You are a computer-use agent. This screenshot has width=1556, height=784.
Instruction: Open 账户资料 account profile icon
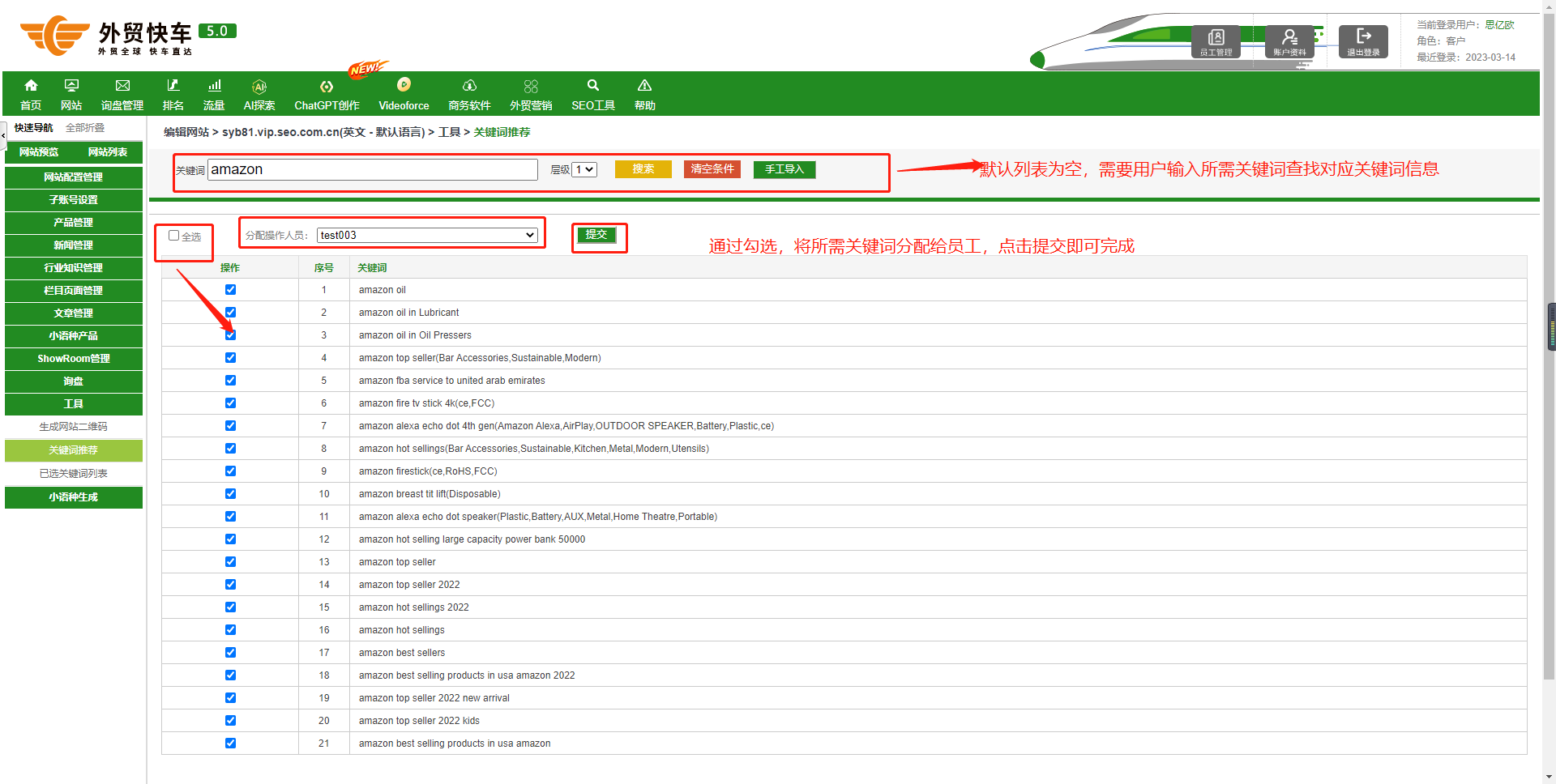[x=1289, y=41]
